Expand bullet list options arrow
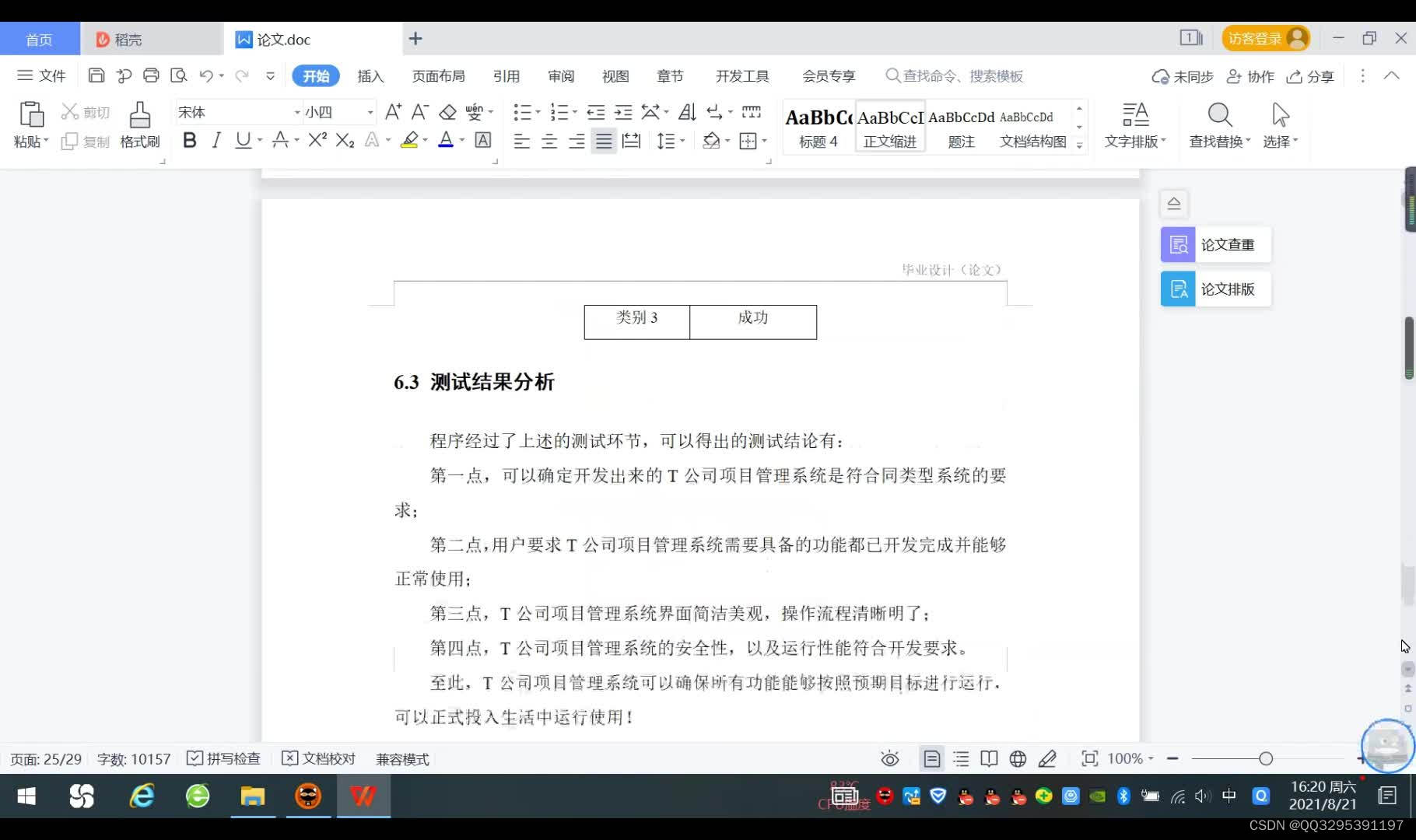 [x=538, y=113]
